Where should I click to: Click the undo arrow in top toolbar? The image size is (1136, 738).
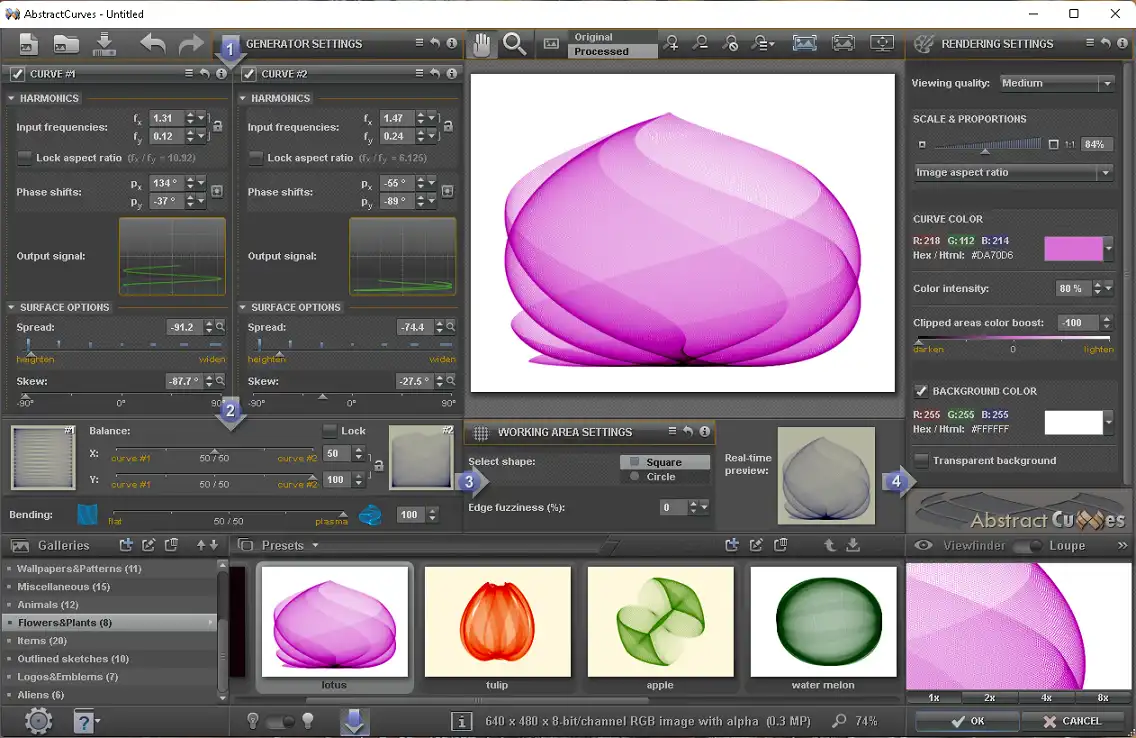coord(153,44)
